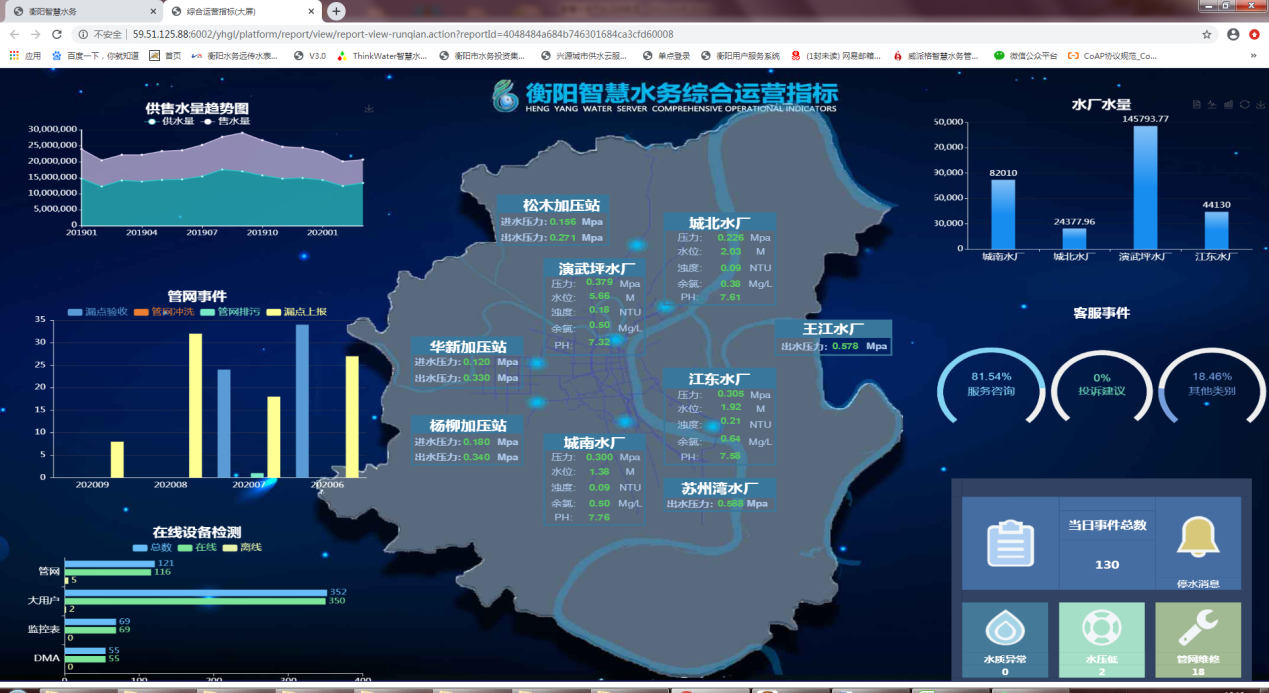Click the browser address bar URL

tap(400, 34)
